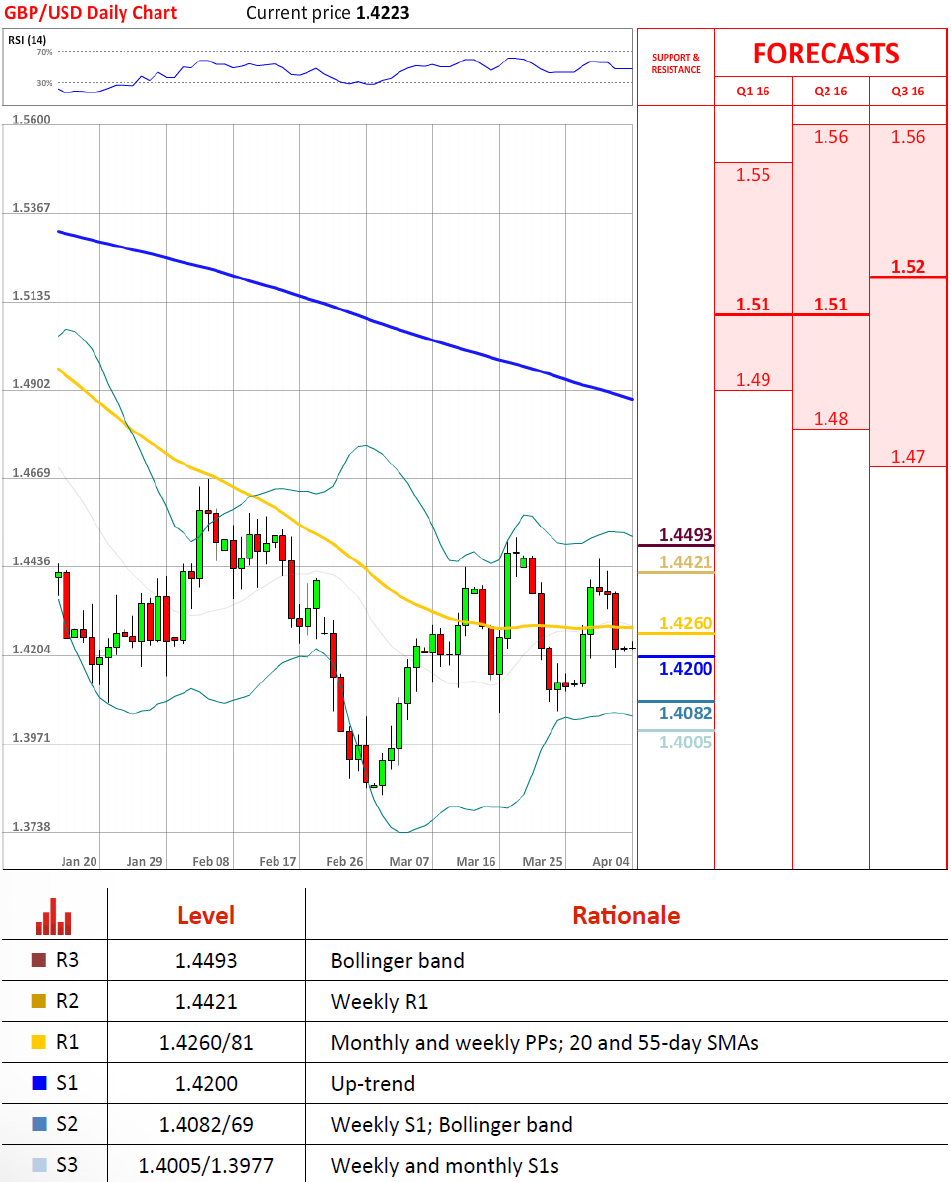Viewport: 951px width, 1182px height.
Task: Click the R1 row label
Action: (x=67, y=1043)
